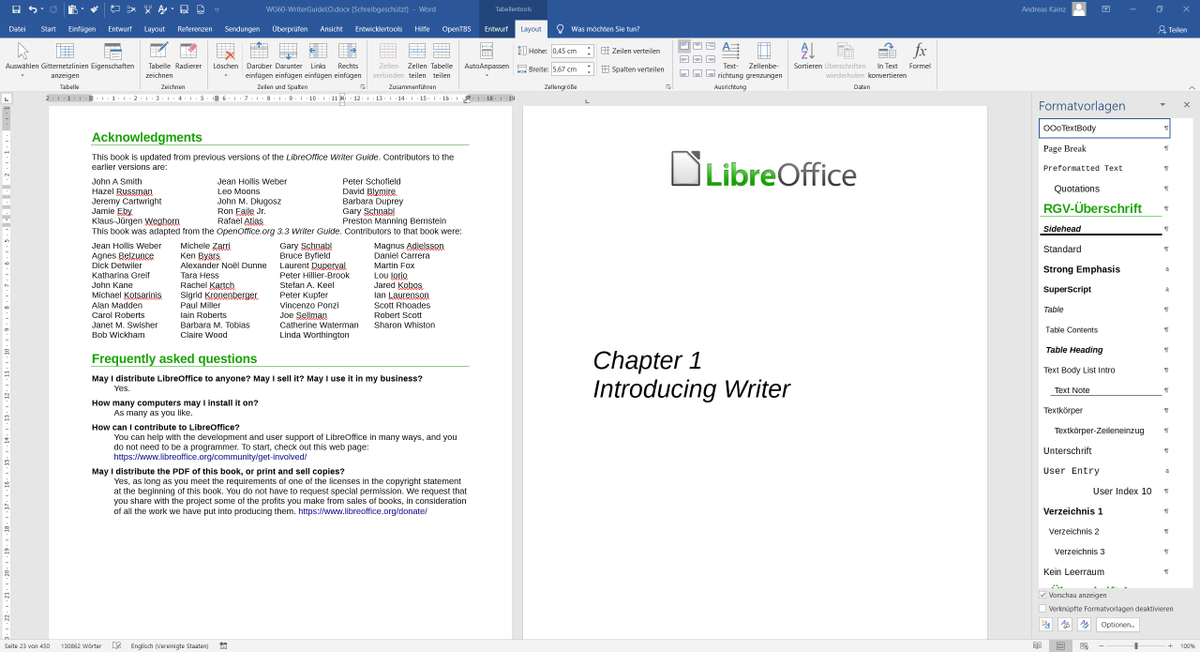Switch to the Überprüfen tab
The height and width of the screenshot is (652, 1200).
pos(290,29)
